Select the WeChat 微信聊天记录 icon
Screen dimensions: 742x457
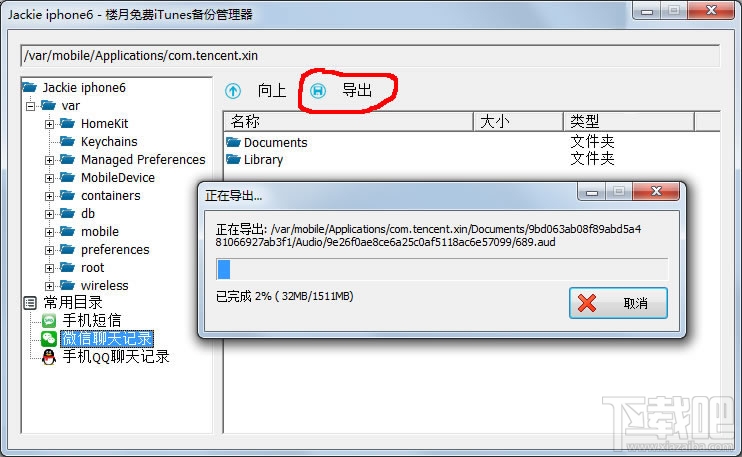pos(49,339)
